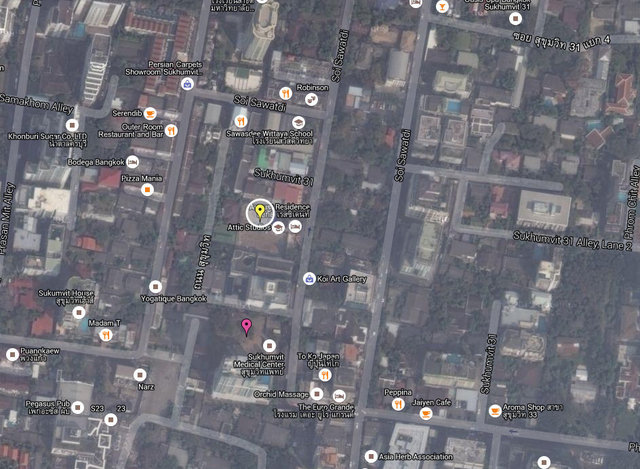Image resolution: width=640 pixels, height=469 pixels.
Task: Open the Pizza Mania marker icon
Action: [x=147, y=189]
